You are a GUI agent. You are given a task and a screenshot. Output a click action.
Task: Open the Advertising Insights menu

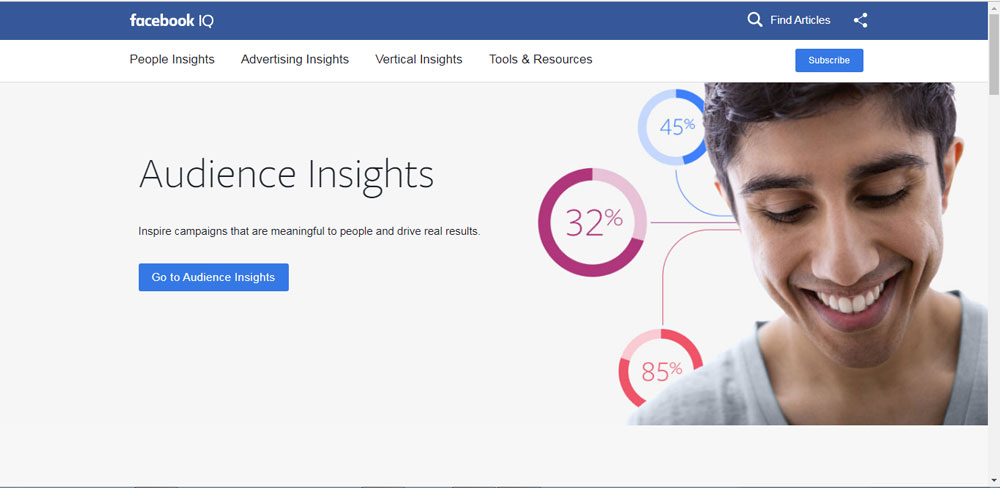pyautogui.click(x=295, y=60)
